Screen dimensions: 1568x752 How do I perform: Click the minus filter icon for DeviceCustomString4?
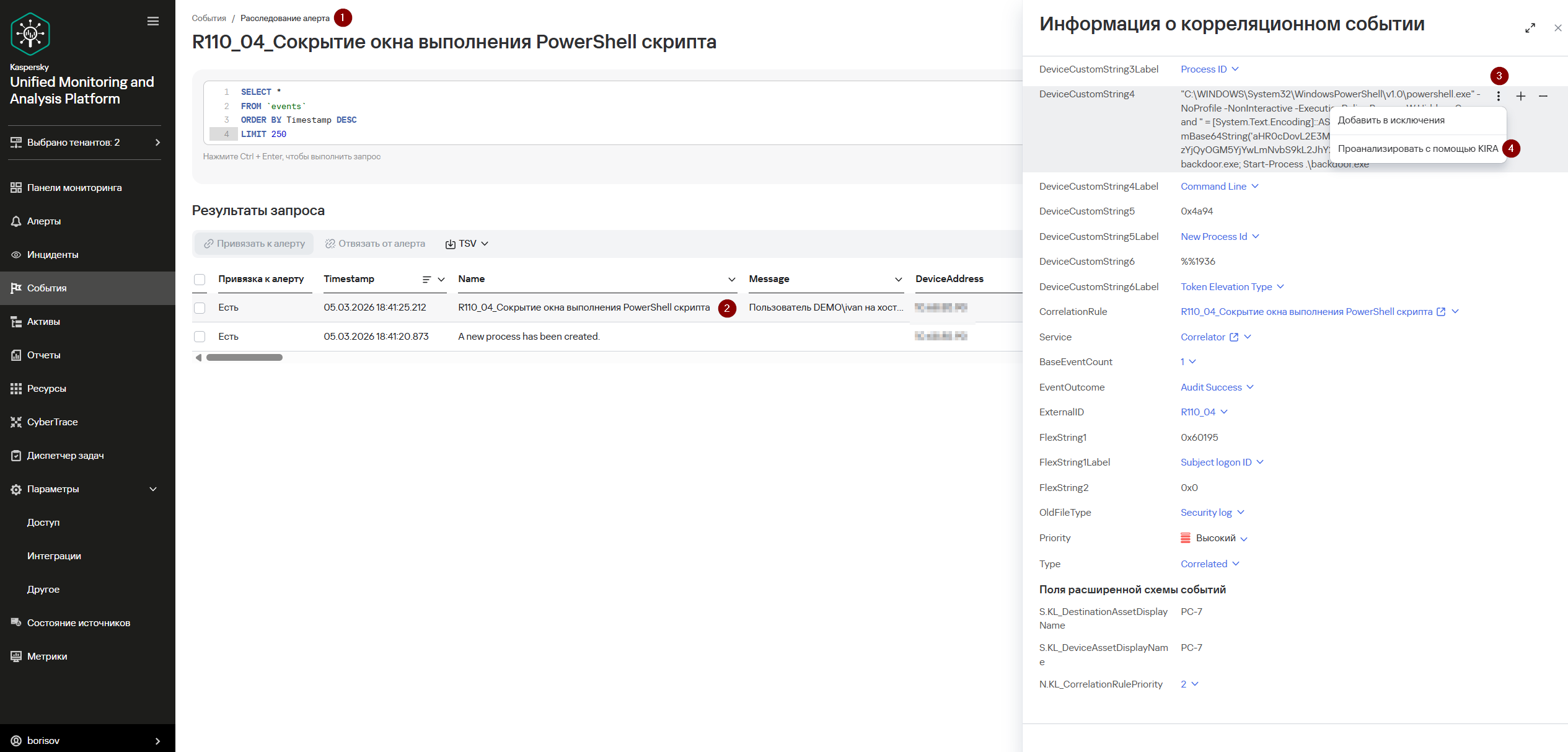[1543, 96]
